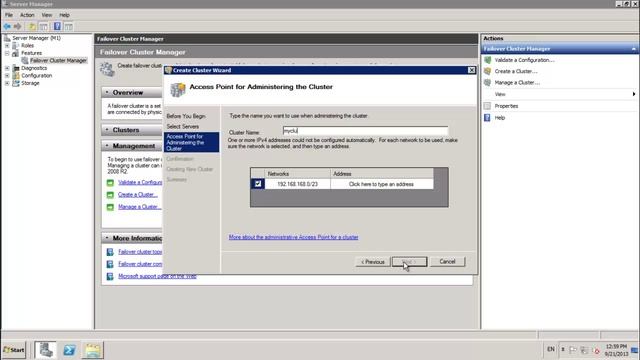Image resolution: width=640 pixels, height=360 pixels.
Task: Open Windows Explorer from the taskbar
Action: (93, 350)
